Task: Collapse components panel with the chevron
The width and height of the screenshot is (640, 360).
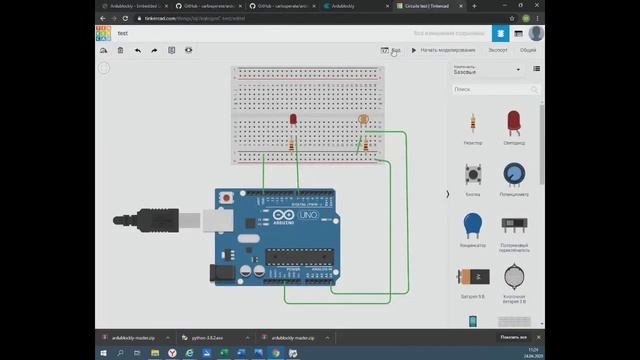Action: pos(448,194)
